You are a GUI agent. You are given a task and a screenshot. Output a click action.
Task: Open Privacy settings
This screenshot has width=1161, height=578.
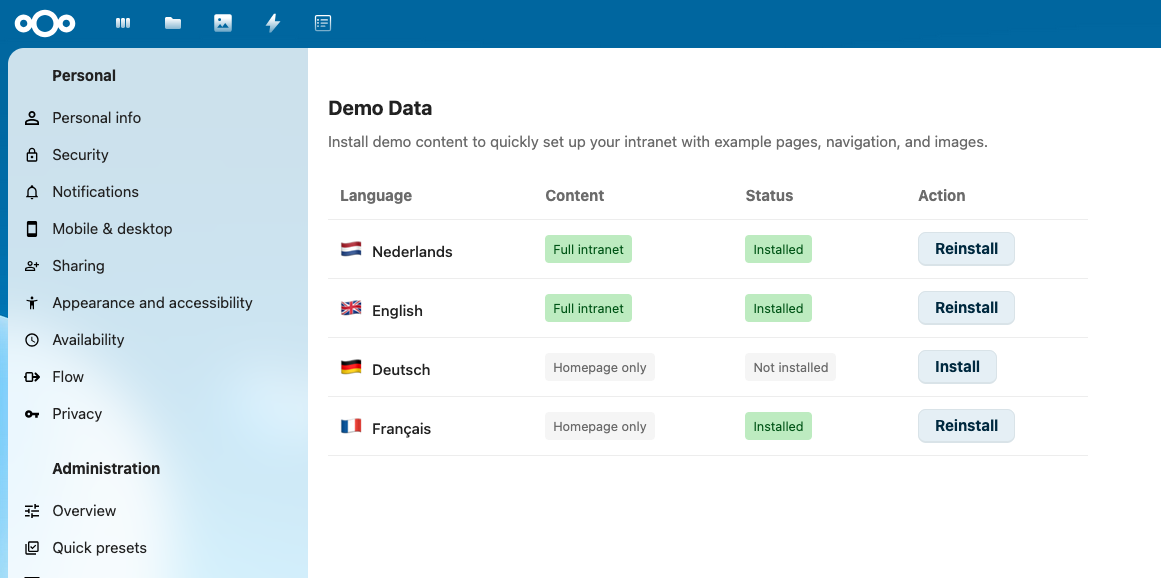pos(77,413)
